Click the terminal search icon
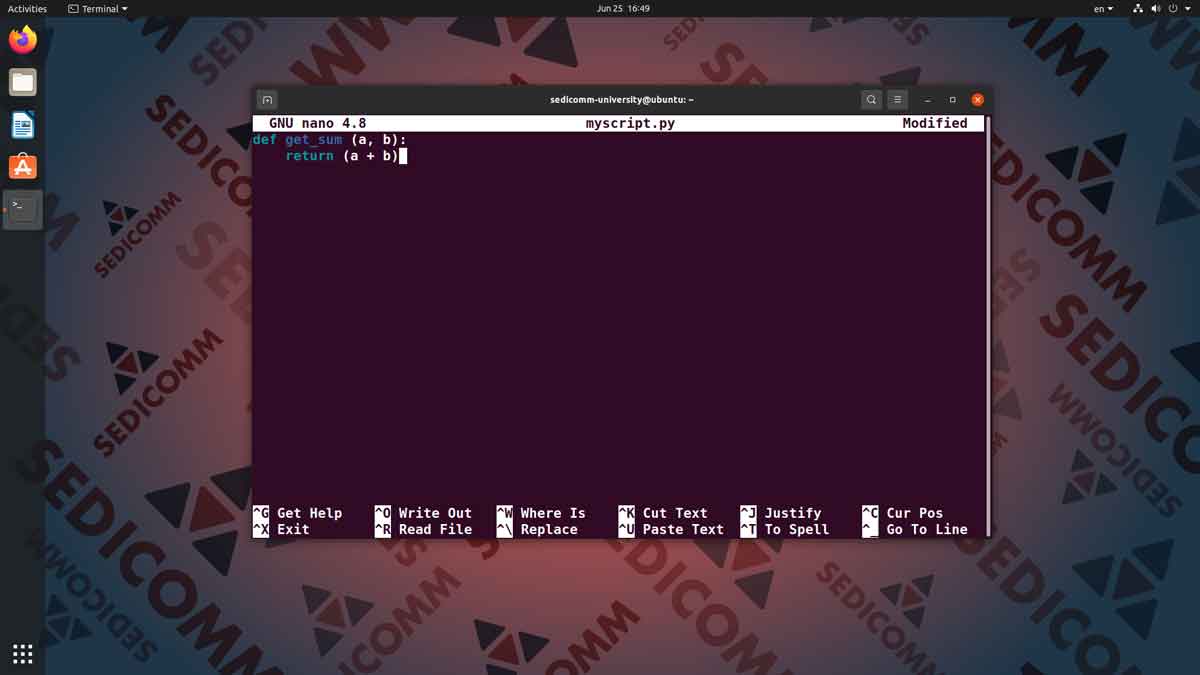Image resolution: width=1200 pixels, height=675 pixels. [871, 100]
